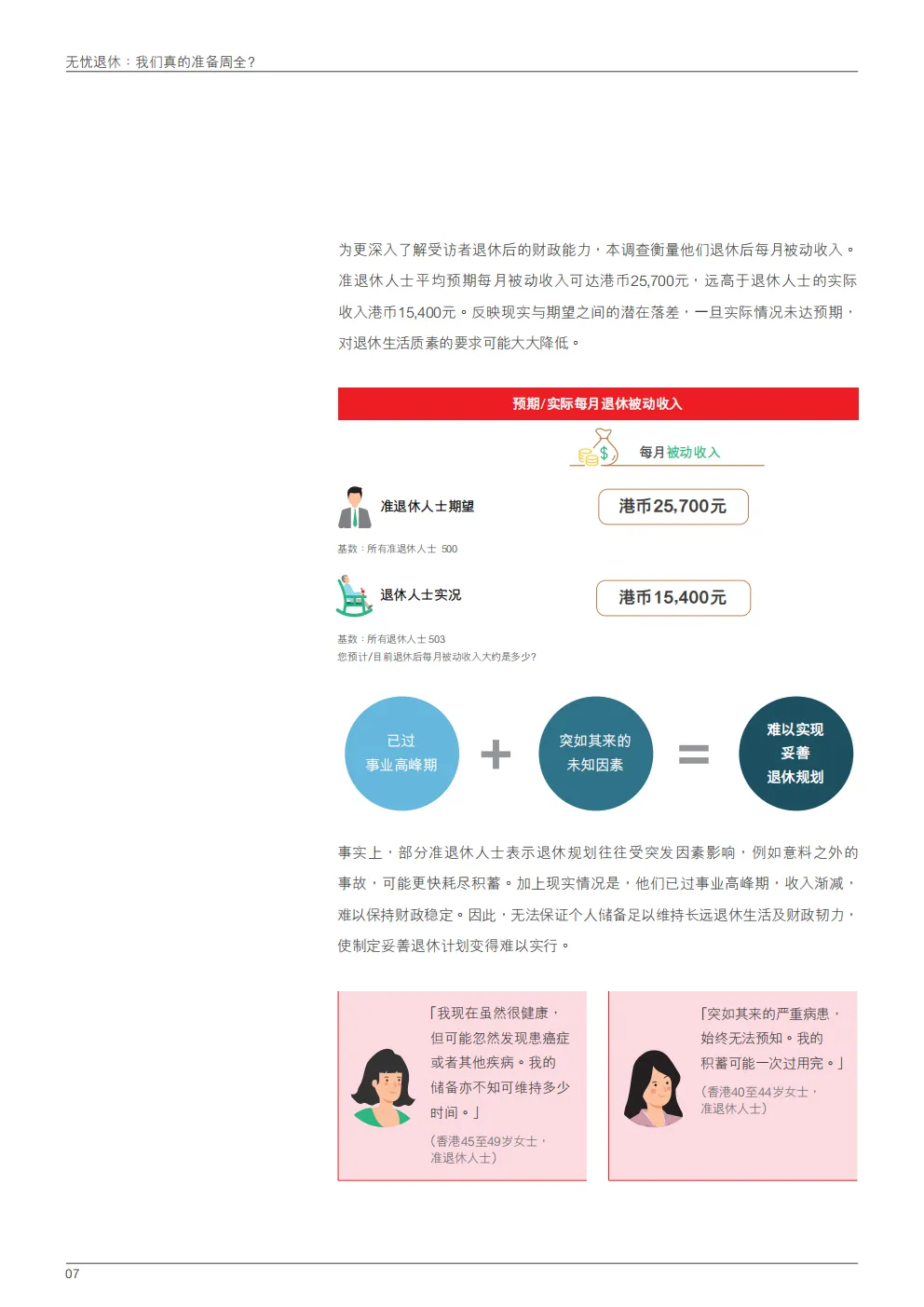The height and width of the screenshot is (1307, 924).
Task: Click the red 预期/实际每月退休被动收入 banner
Action: click(598, 404)
